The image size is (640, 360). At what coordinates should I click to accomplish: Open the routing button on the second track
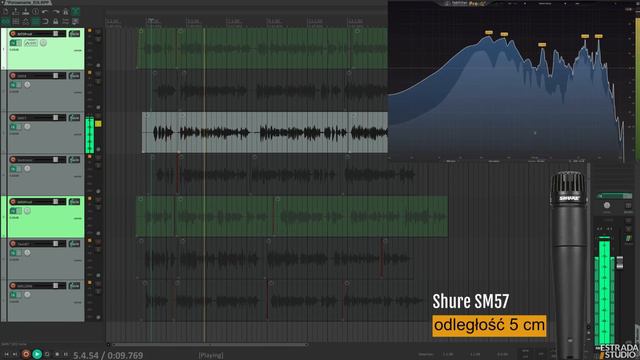click(74, 76)
